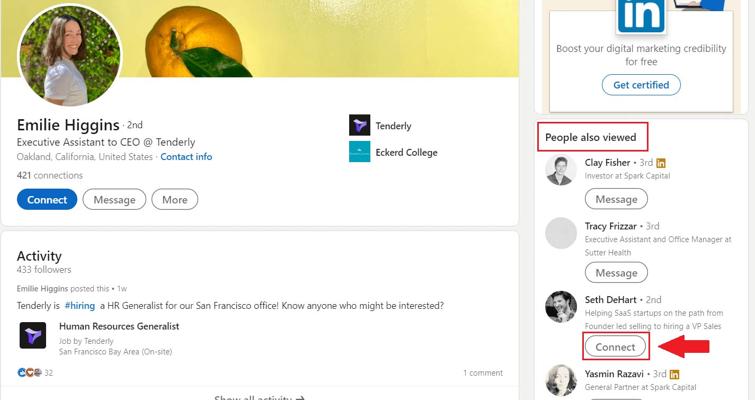The width and height of the screenshot is (755, 400).
Task: Click Tracy Frizzar's blank avatar
Action: (x=561, y=233)
